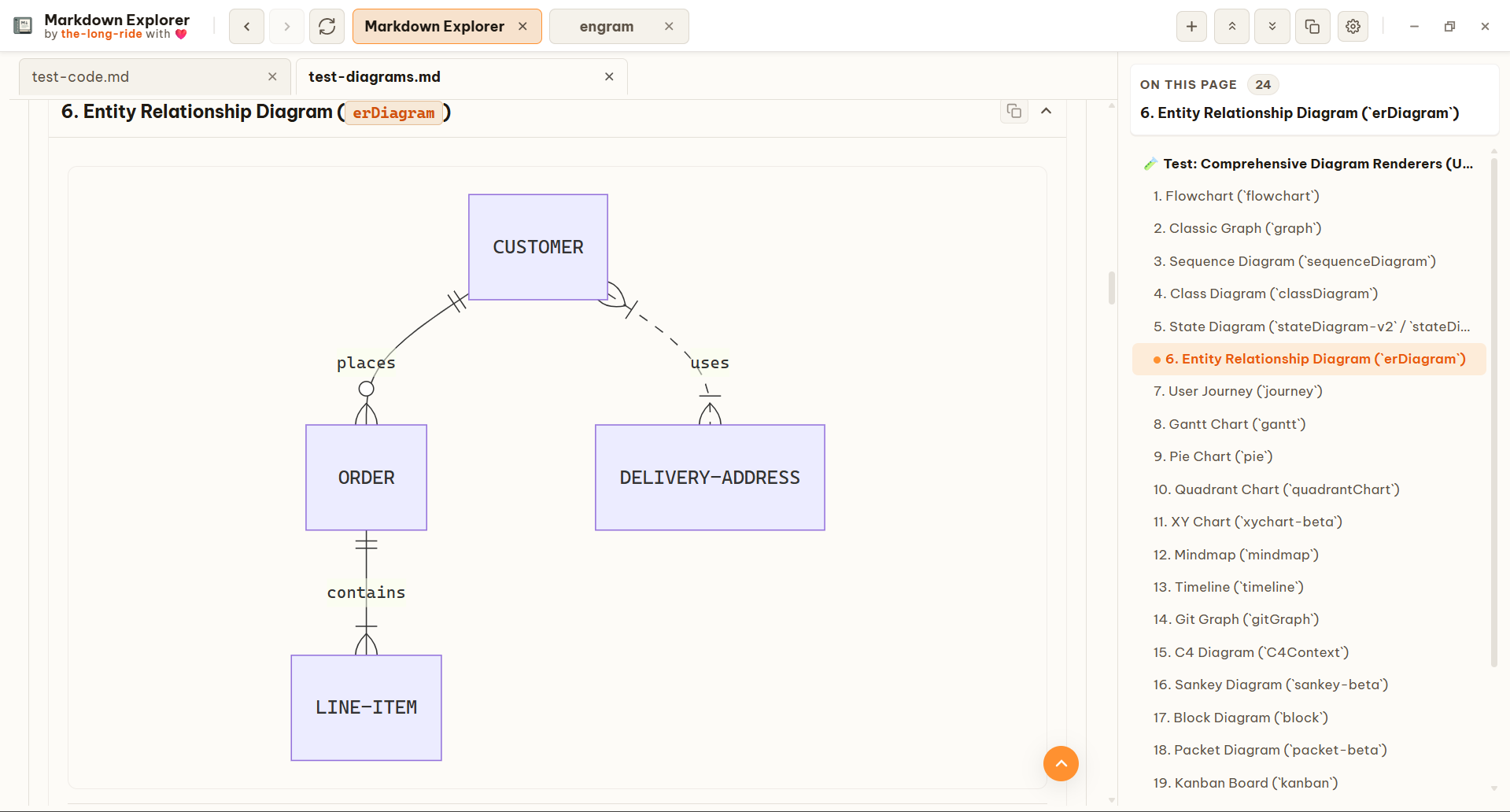Add a new tab with plus icon

pos(1192,26)
